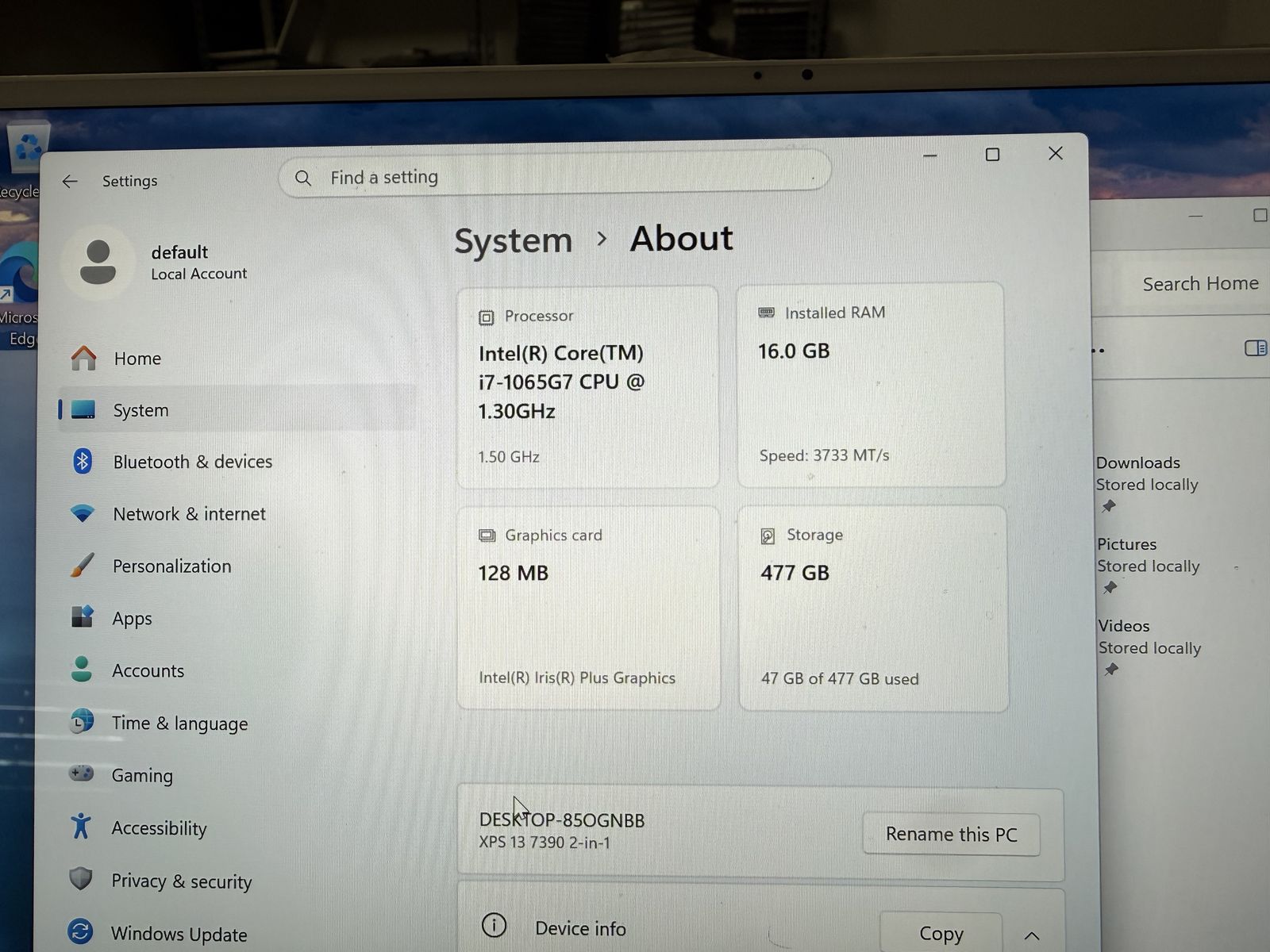
Task: Click the Device info circled-i icon
Action: pos(494,925)
